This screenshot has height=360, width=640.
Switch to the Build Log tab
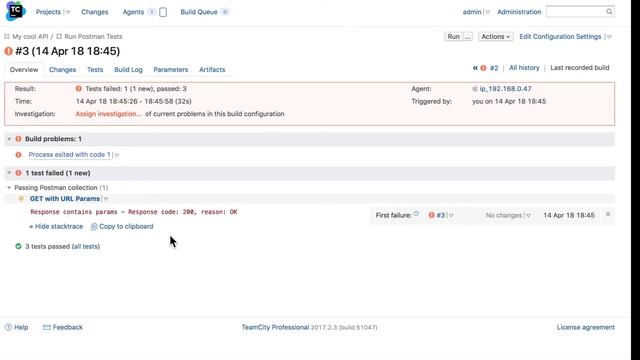(128, 70)
